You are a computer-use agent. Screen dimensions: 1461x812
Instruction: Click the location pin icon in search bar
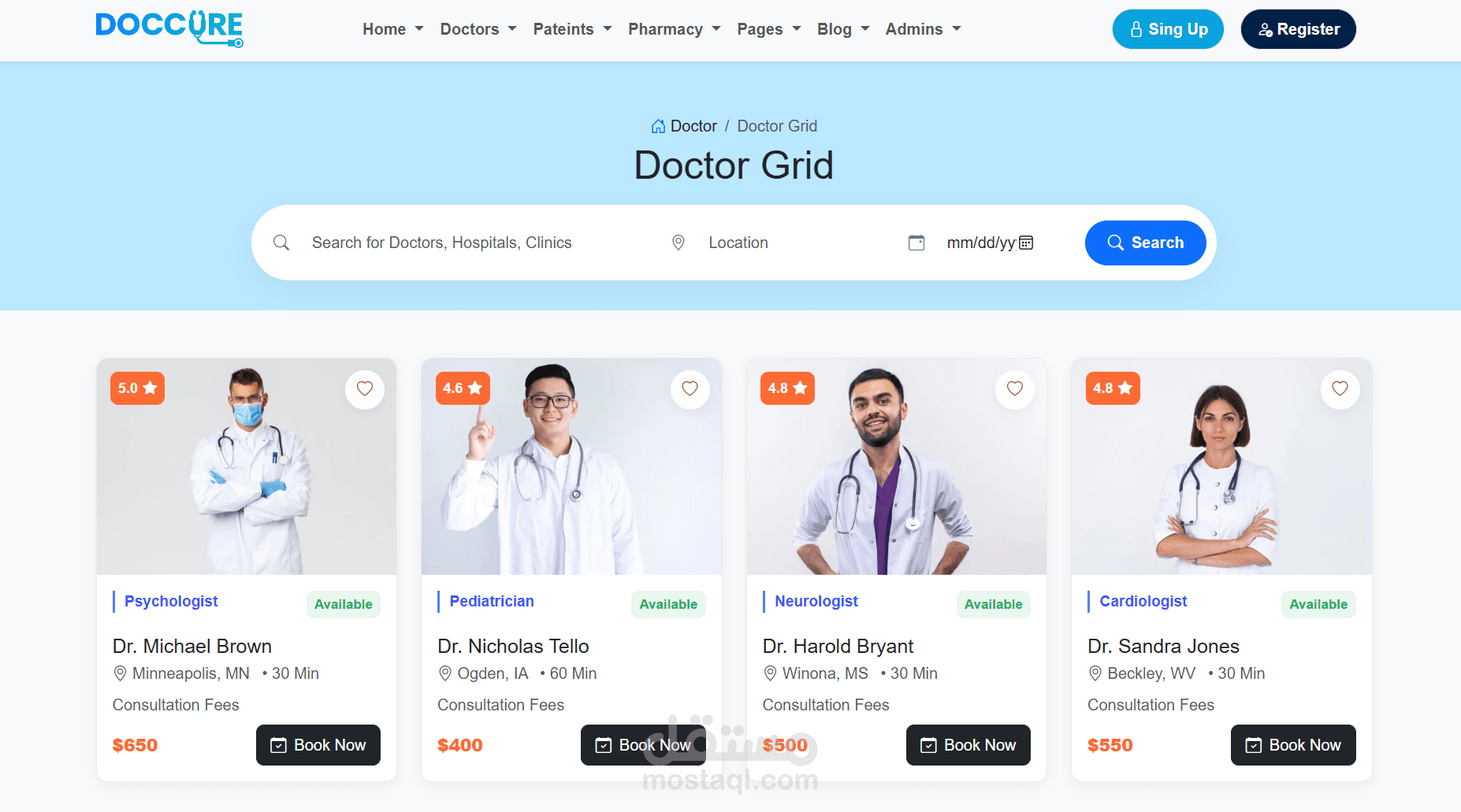click(x=678, y=243)
